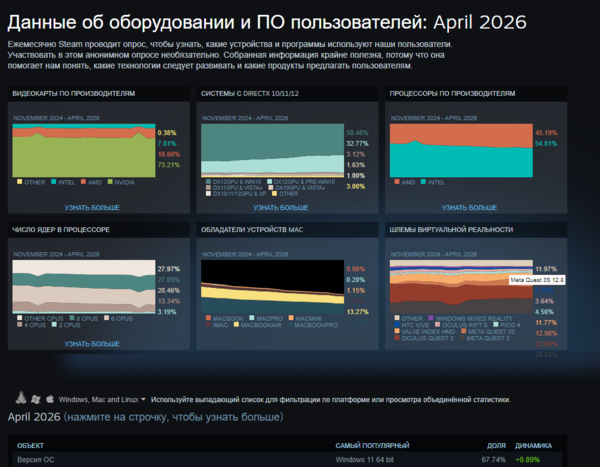Open 'УЗНАТЬ БОЛЬШЕ' under CPU core count

[92, 344]
